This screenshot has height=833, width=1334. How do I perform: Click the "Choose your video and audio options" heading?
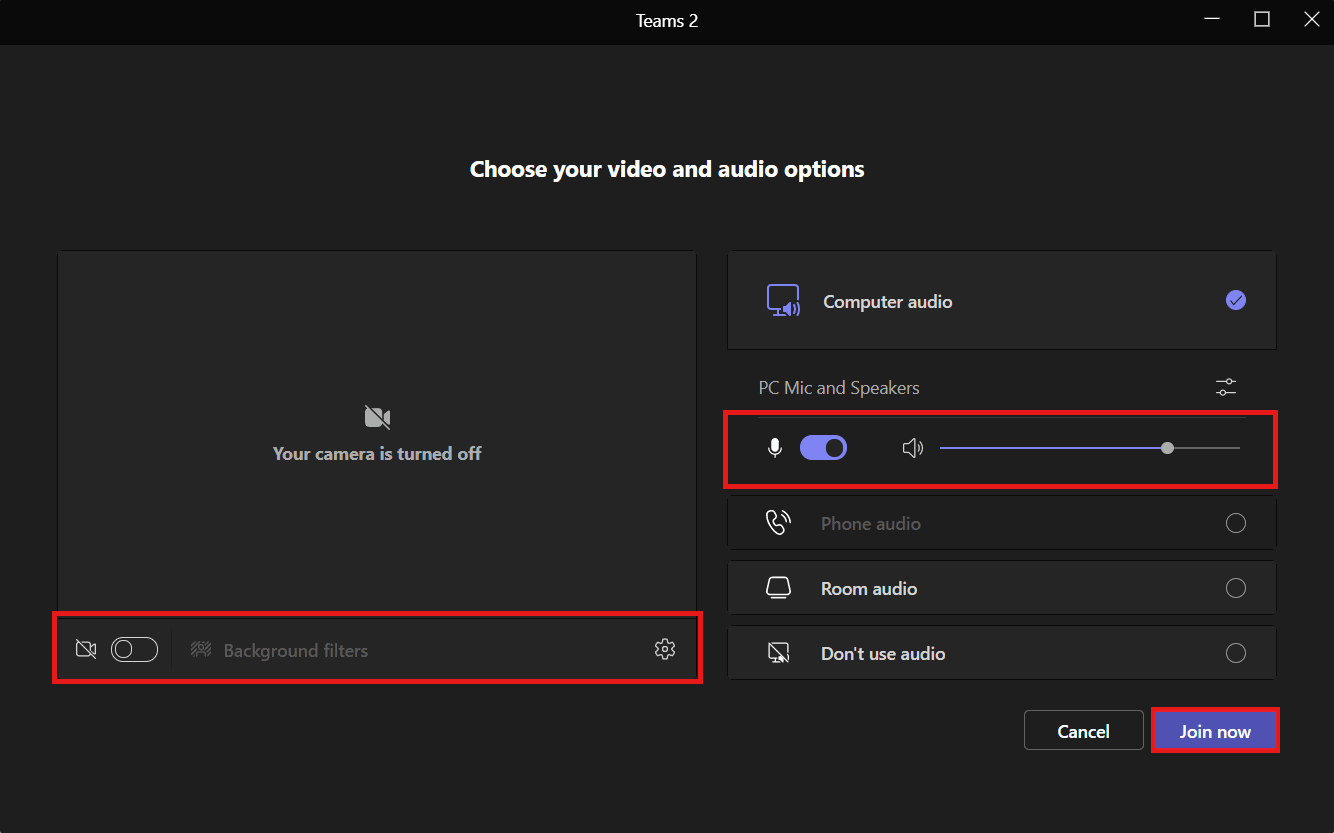(x=667, y=169)
